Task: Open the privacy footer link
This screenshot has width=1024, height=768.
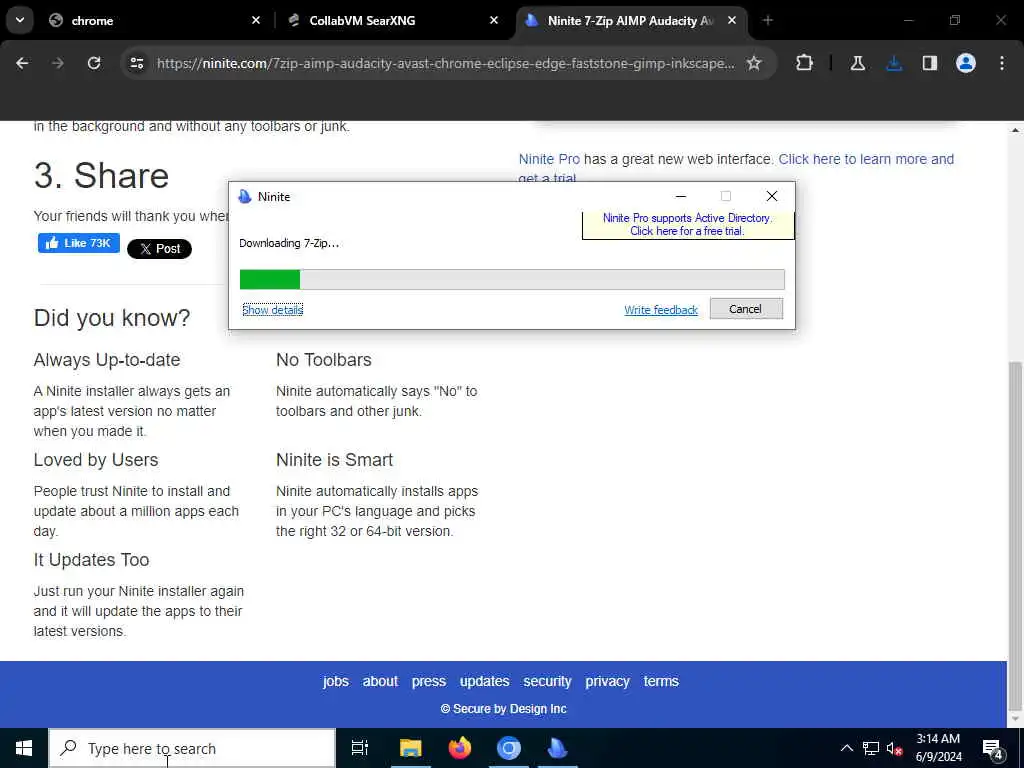Action: click(x=607, y=681)
